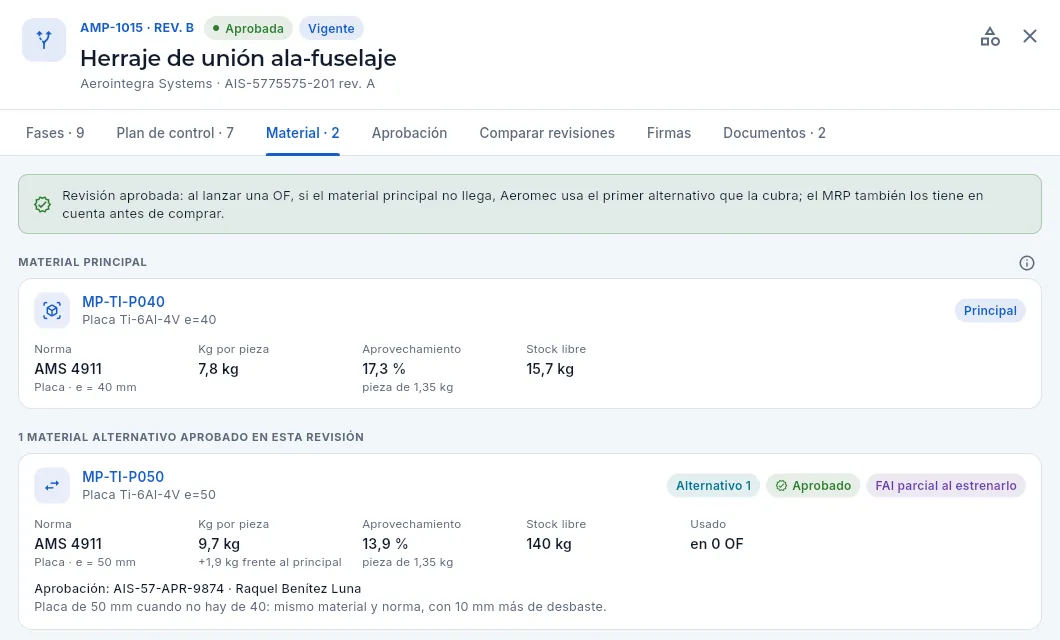The height and width of the screenshot is (640, 1060).
Task: Click the Alternativo 1 badge
Action: 713,486
